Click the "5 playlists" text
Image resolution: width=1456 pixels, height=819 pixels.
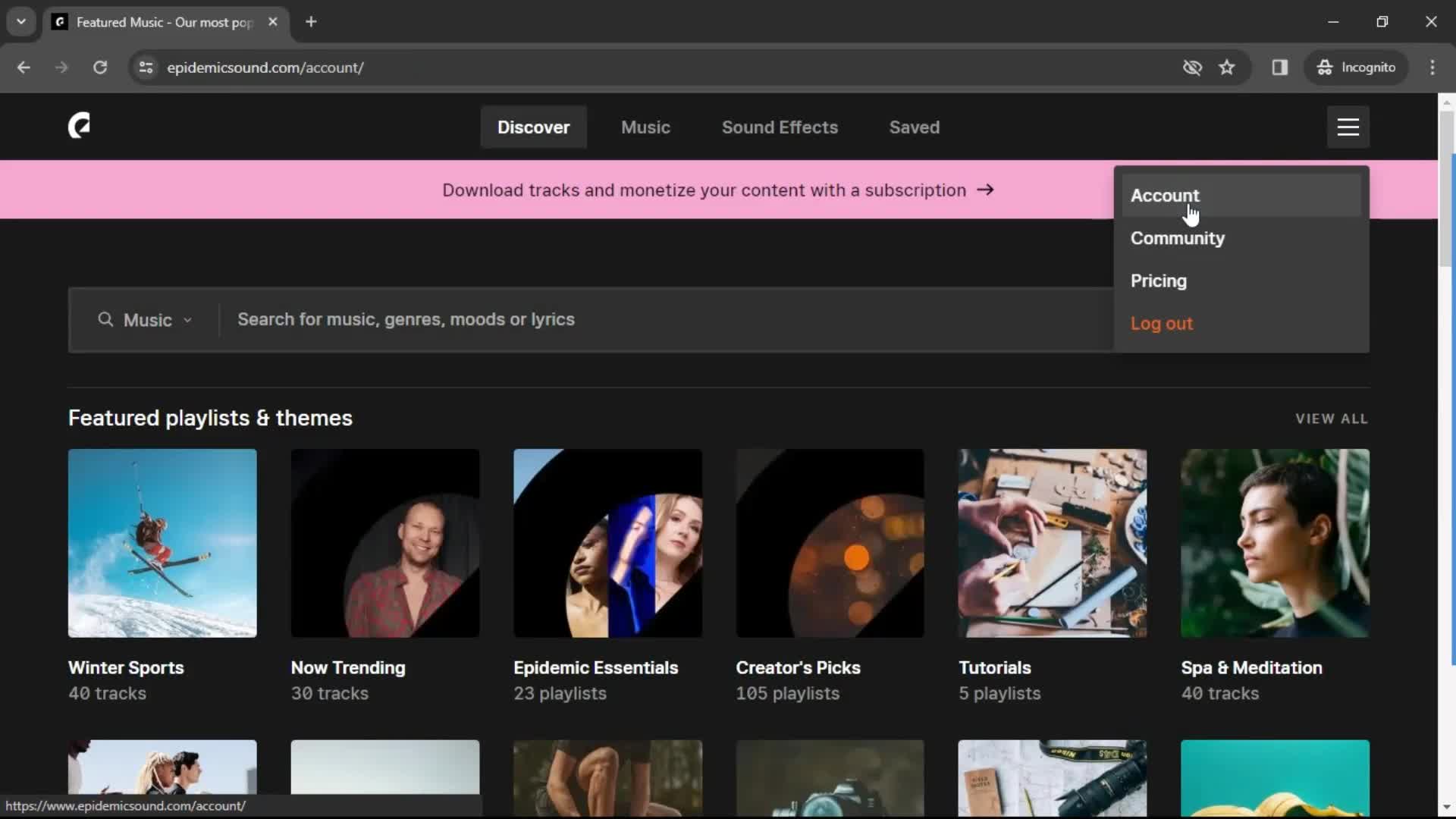tap(999, 693)
